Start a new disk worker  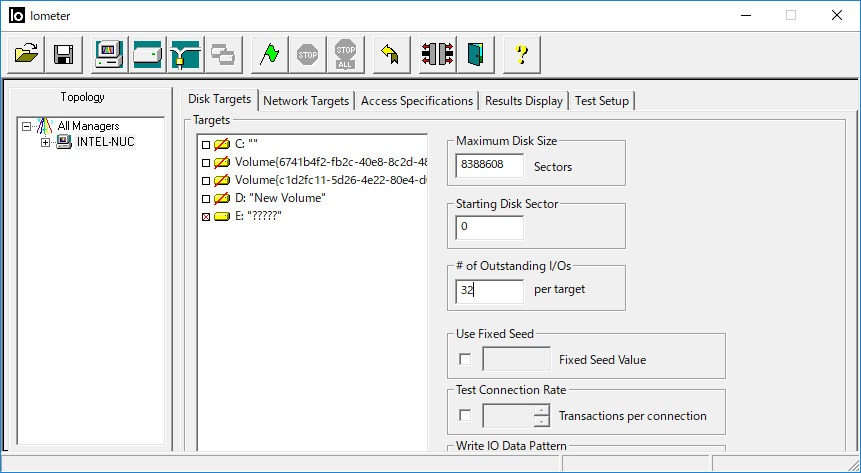pos(147,55)
